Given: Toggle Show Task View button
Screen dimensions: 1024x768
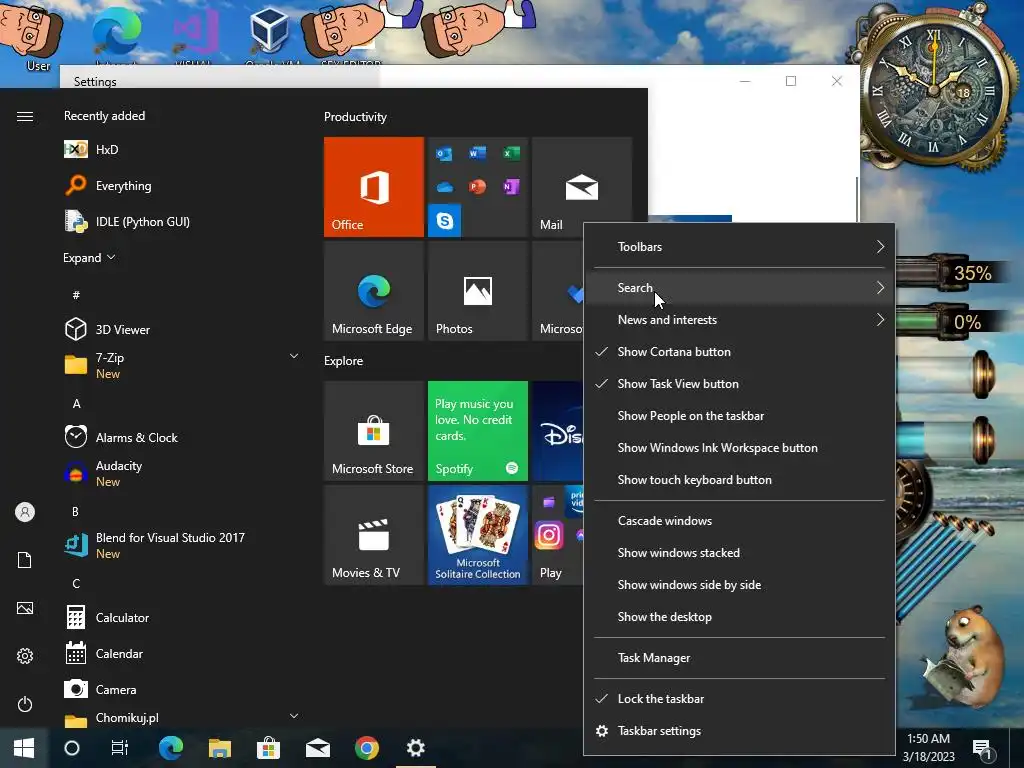Looking at the screenshot, I should (739, 384).
